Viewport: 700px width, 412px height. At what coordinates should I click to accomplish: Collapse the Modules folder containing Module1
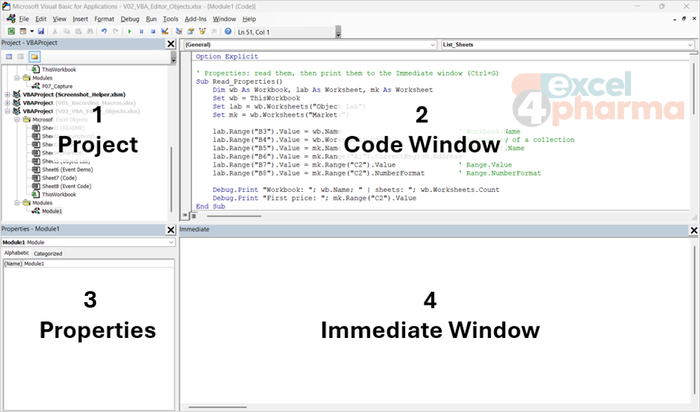17,203
